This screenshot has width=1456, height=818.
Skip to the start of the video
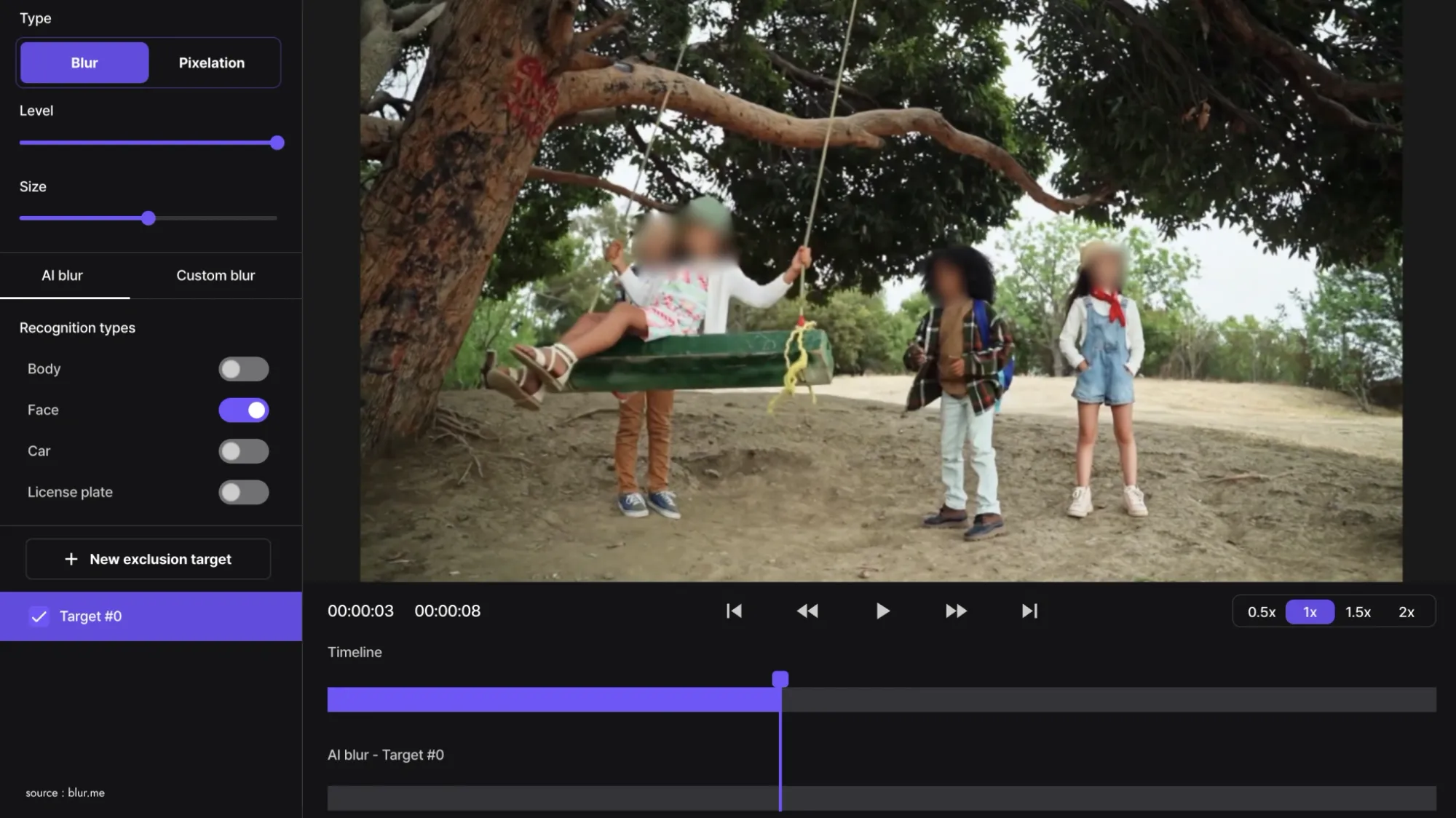click(734, 611)
